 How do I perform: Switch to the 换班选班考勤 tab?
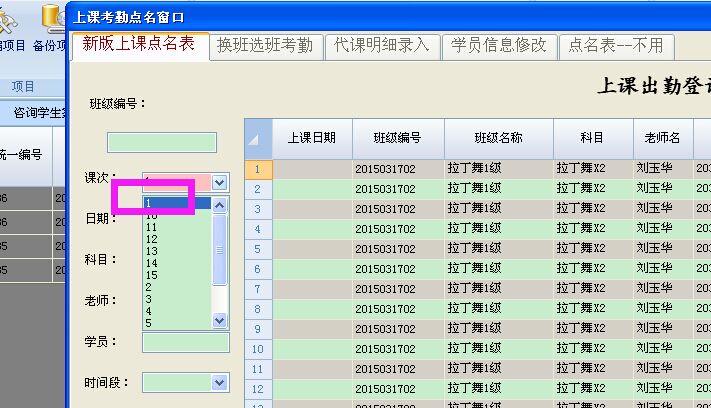[x=265, y=45]
